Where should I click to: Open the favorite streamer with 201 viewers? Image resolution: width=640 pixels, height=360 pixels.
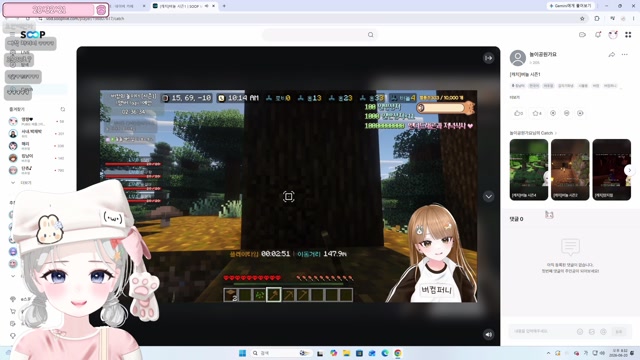(37, 133)
